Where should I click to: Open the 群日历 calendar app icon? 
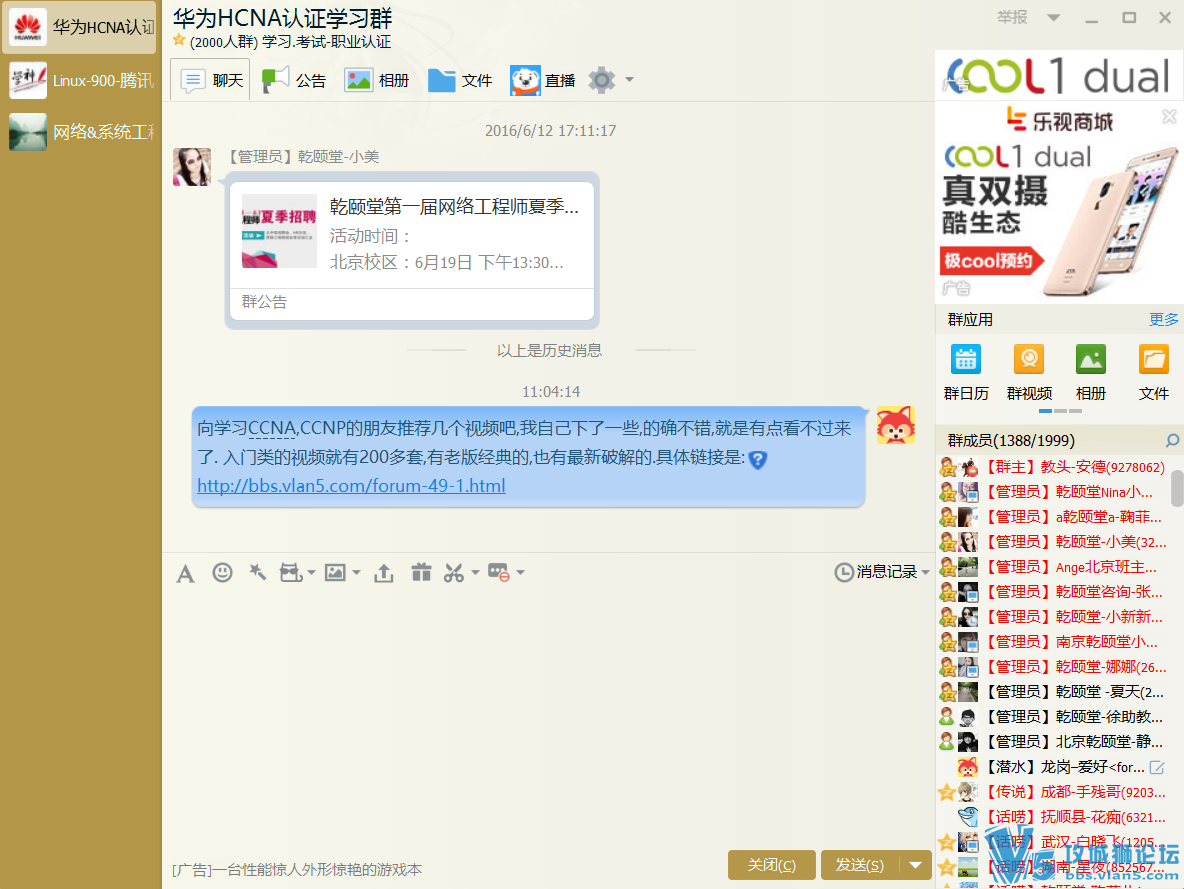[x=966, y=360]
